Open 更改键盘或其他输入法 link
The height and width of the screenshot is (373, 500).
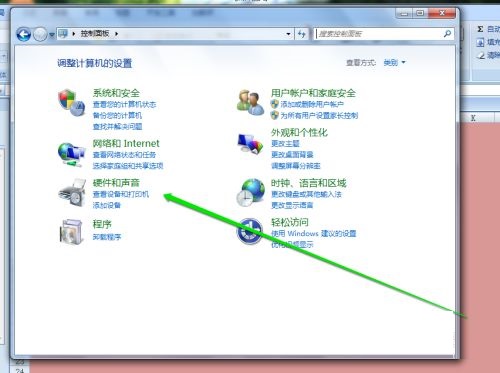click(306, 194)
